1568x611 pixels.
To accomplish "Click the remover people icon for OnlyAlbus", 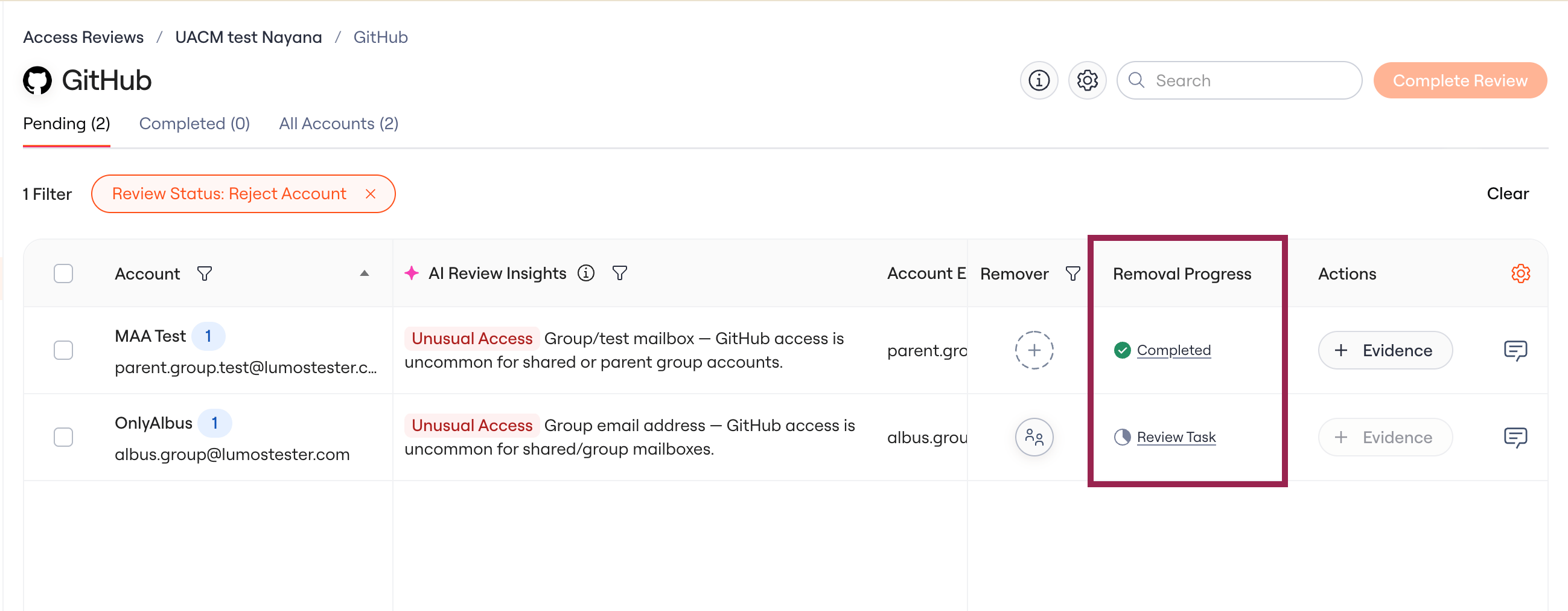I will [1034, 437].
